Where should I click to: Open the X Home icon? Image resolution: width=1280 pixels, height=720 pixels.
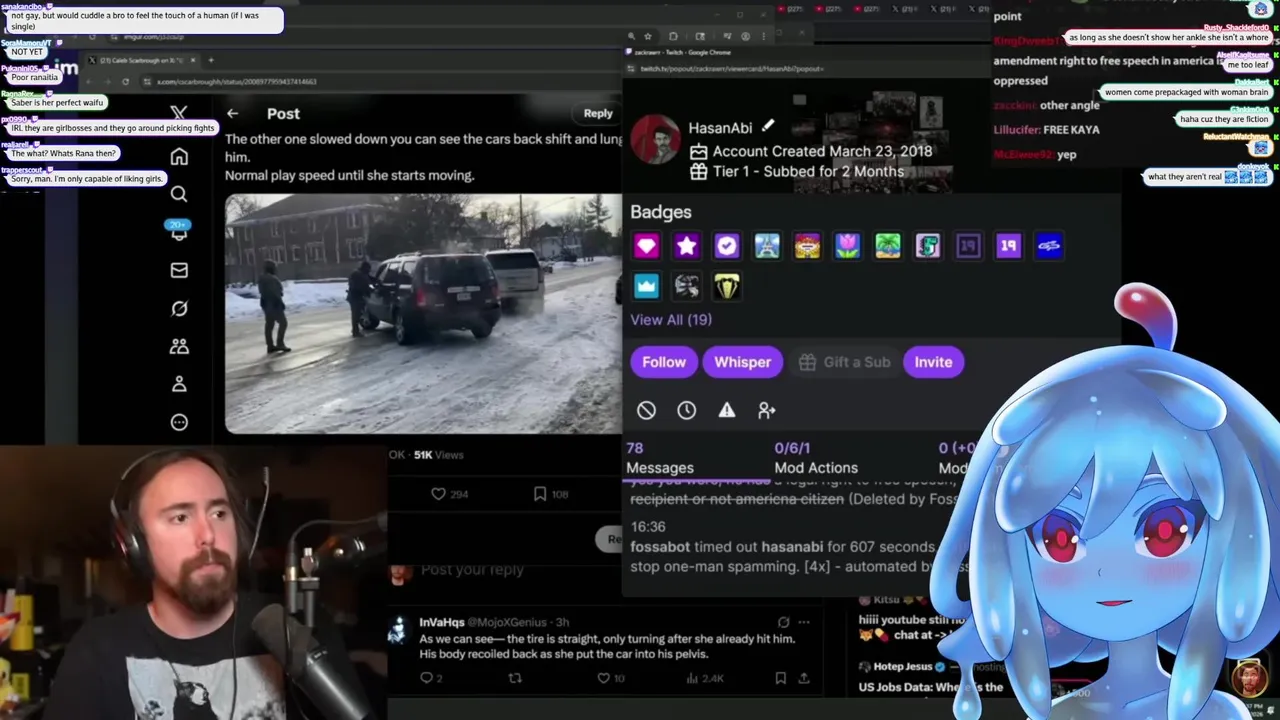179,157
